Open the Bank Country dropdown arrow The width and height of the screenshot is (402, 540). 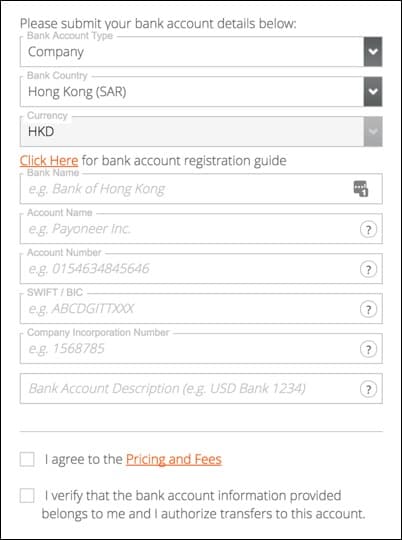pyautogui.click(x=373, y=92)
